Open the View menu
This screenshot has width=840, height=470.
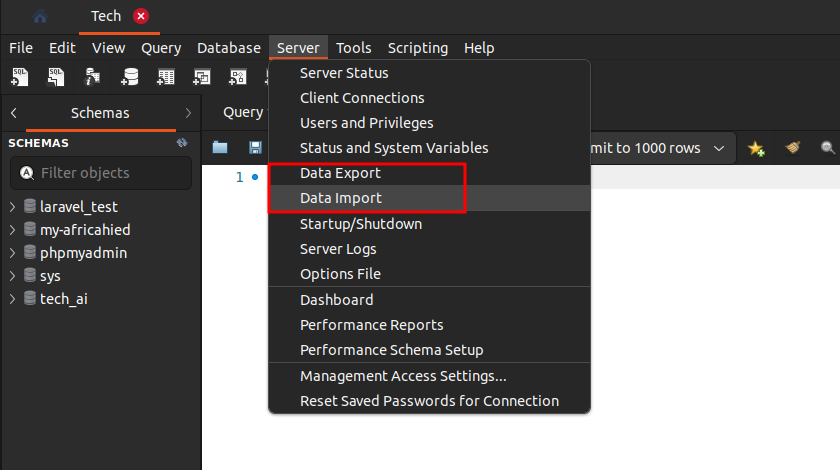[x=108, y=48]
